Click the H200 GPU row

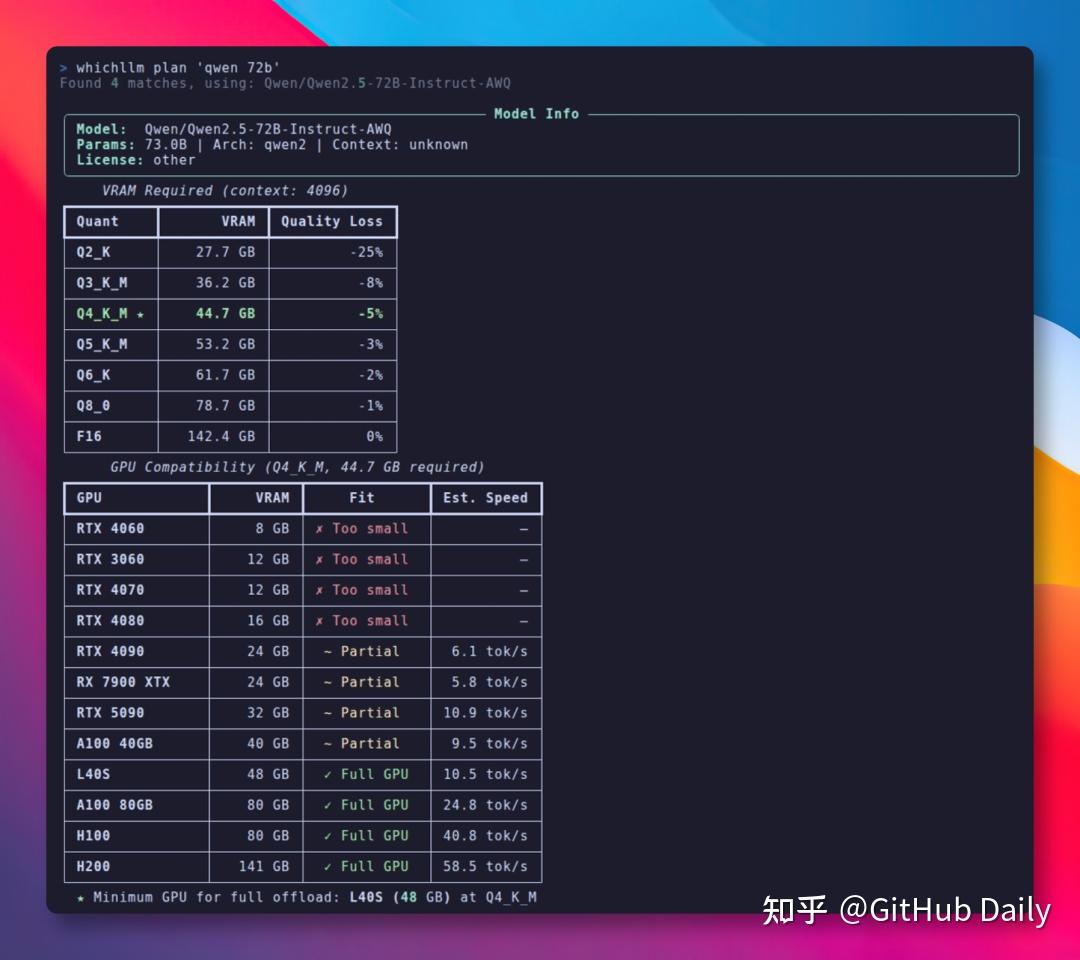303,866
